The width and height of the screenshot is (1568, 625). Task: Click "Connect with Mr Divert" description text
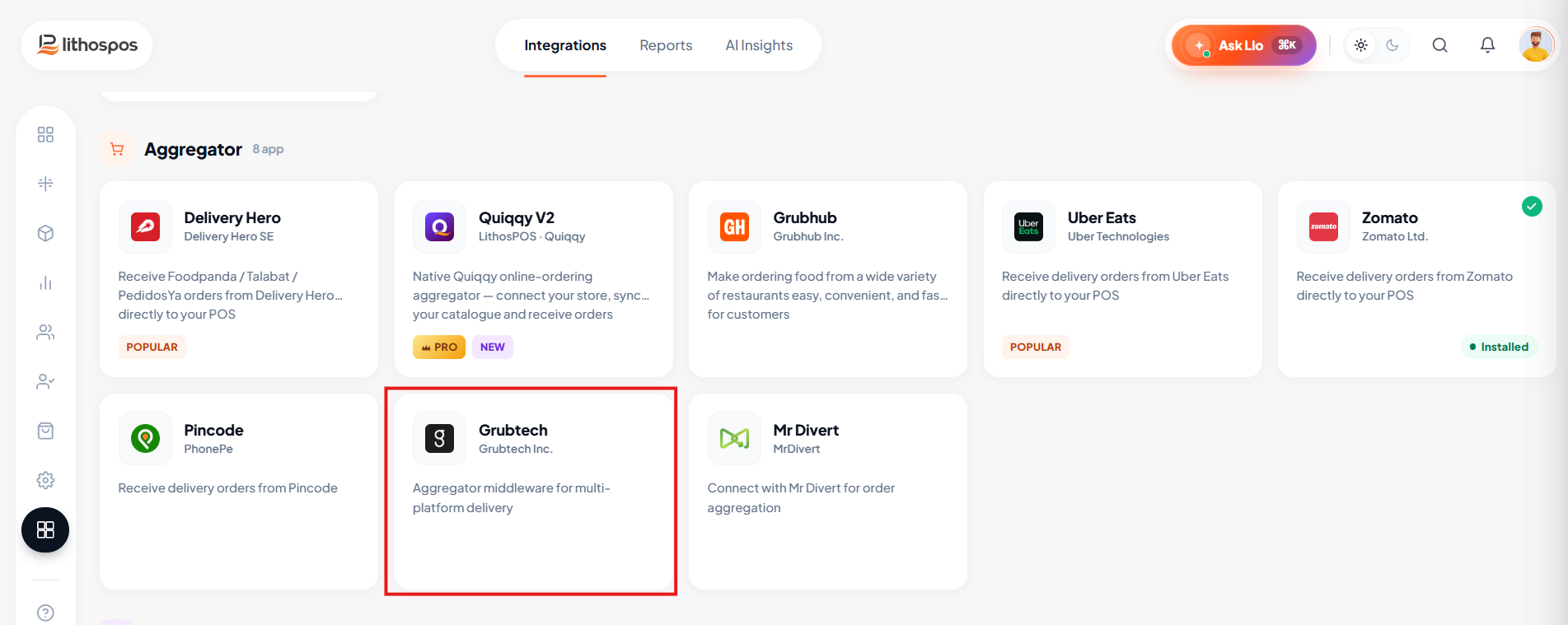[801, 498]
